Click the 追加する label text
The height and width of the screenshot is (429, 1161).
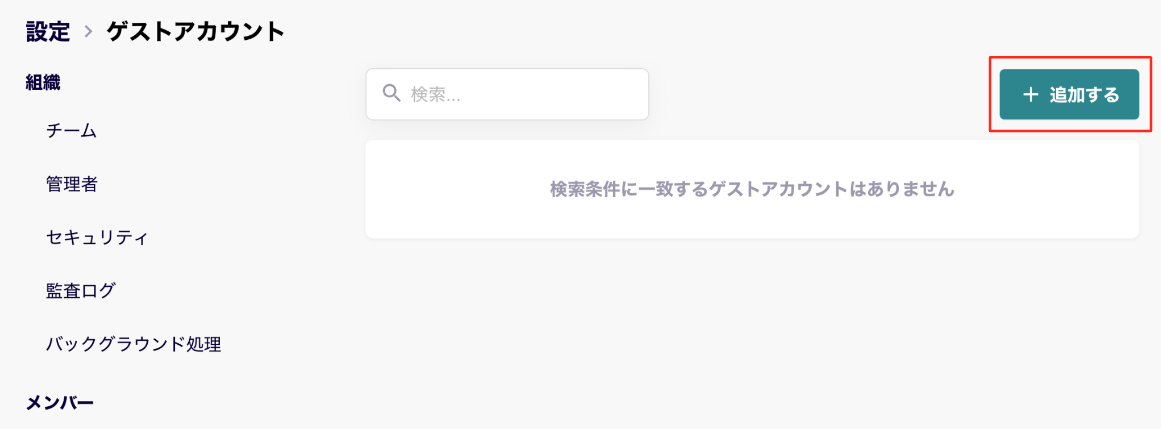pos(1084,95)
